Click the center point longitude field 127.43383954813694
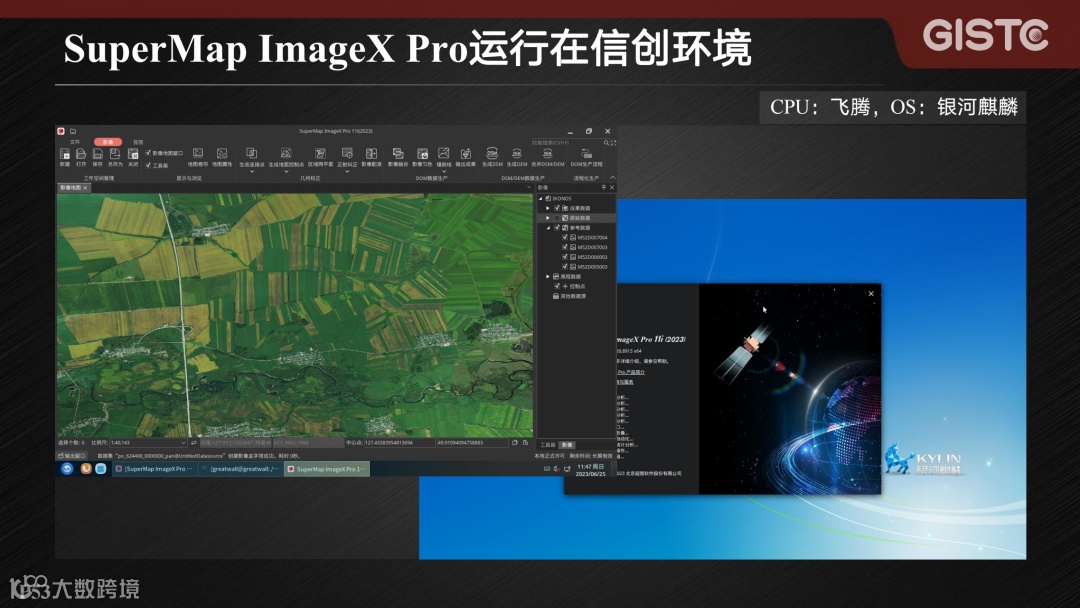 [x=398, y=443]
